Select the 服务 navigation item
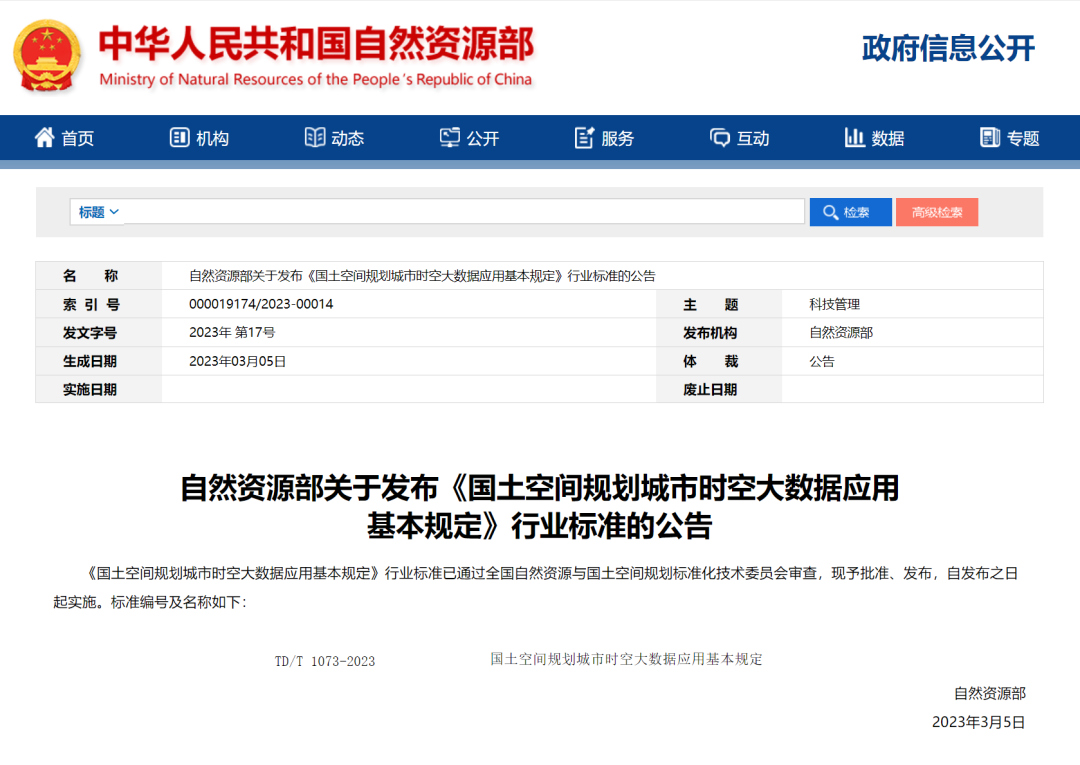This screenshot has width=1080, height=765. coord(618,139)
